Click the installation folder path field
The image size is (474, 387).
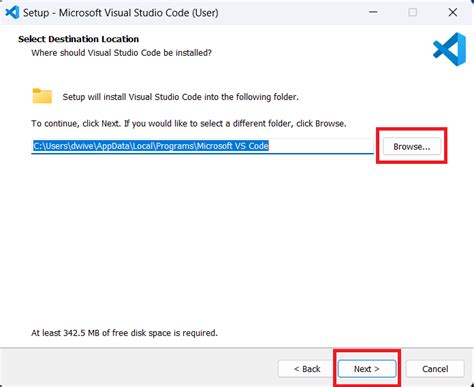pos(202,146)
